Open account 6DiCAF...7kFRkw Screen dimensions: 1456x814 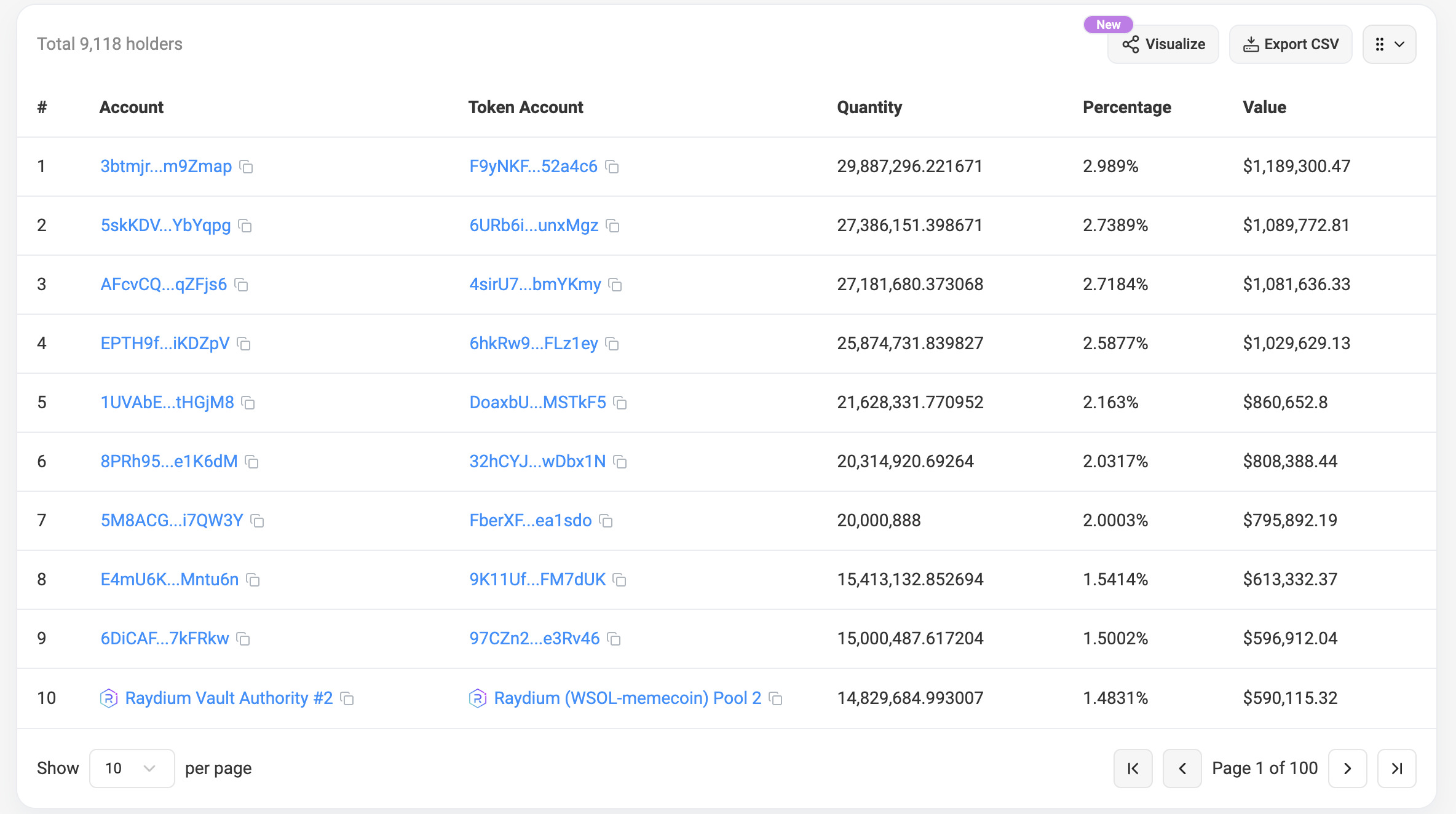coord(164,638)
